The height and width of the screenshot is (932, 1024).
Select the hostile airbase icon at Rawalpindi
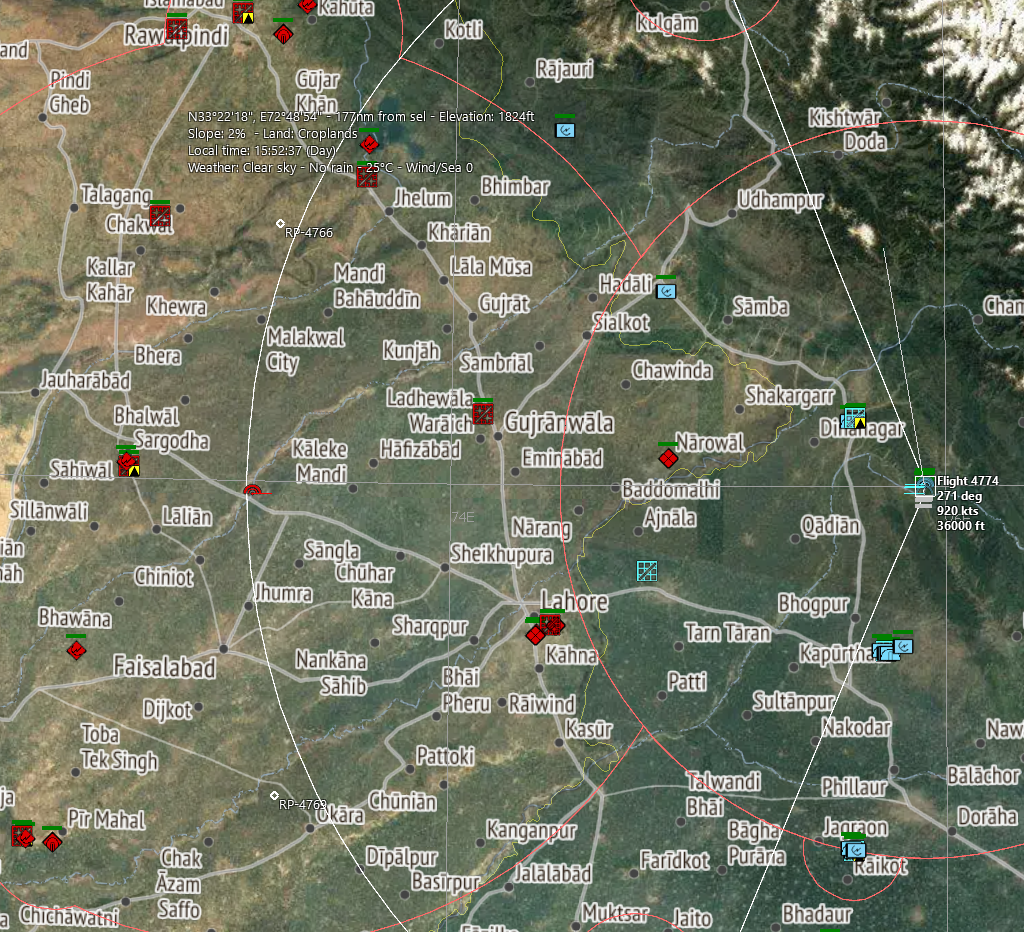(177, 29)
